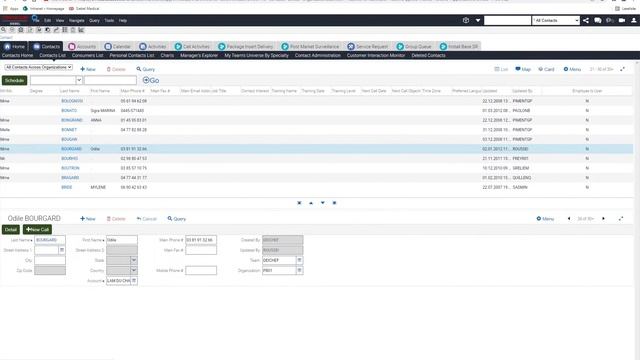Image resolution: width=640 pixels, height=360 pixels.
Task: Maximize the contact form applet
Action: click(x=621, y=219)
